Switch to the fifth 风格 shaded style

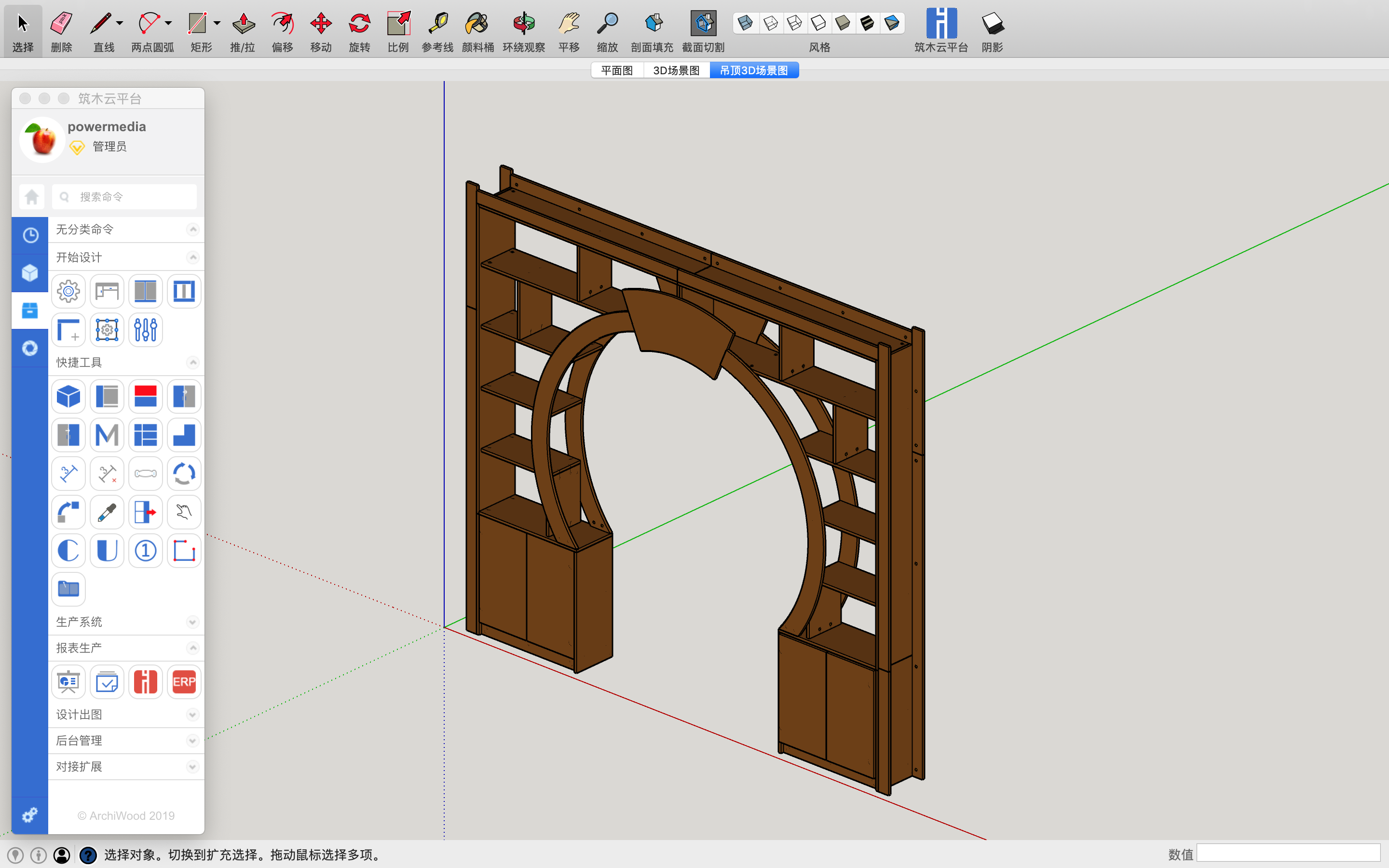[843, 23]
